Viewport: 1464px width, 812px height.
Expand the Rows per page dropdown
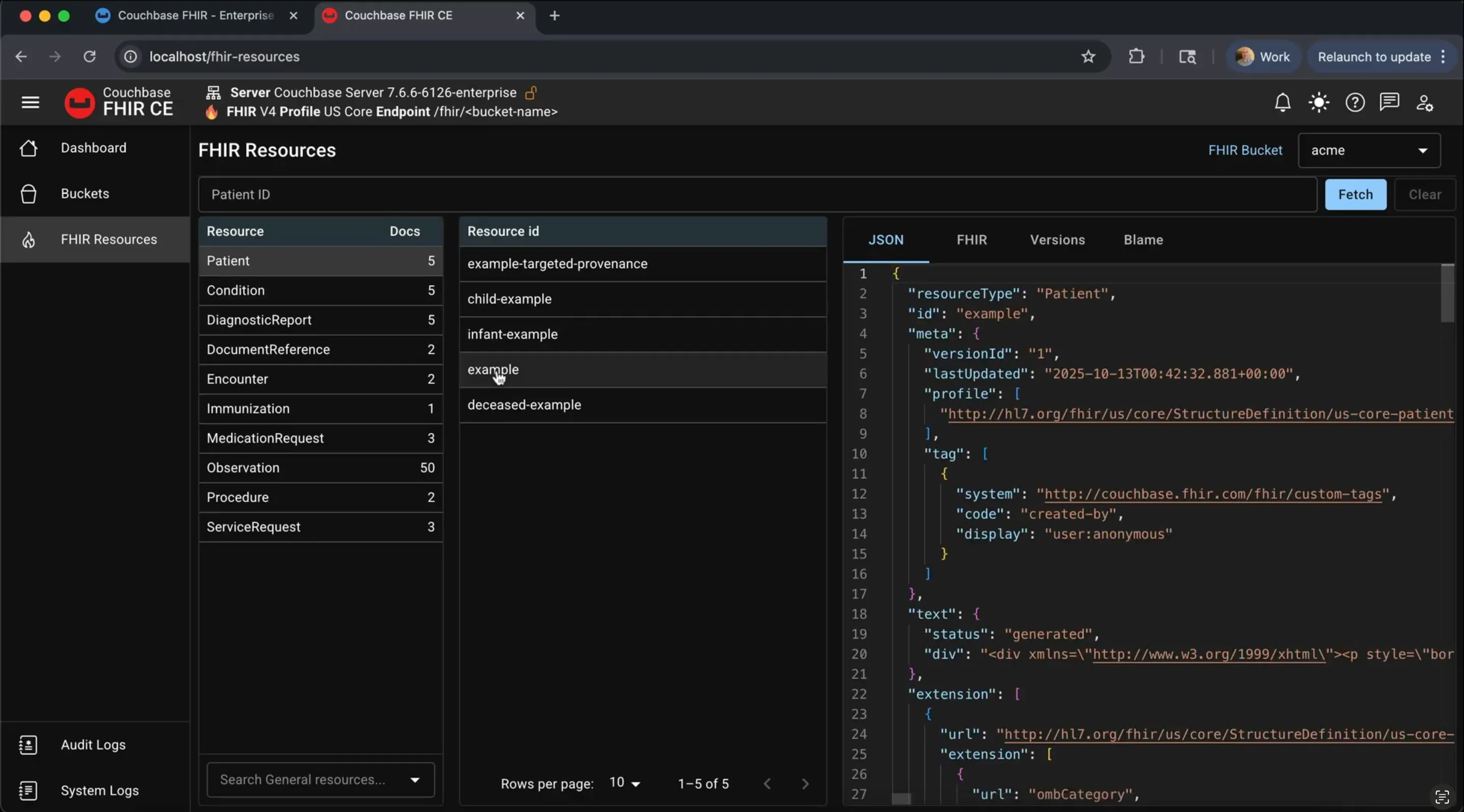tap(624, 783)
